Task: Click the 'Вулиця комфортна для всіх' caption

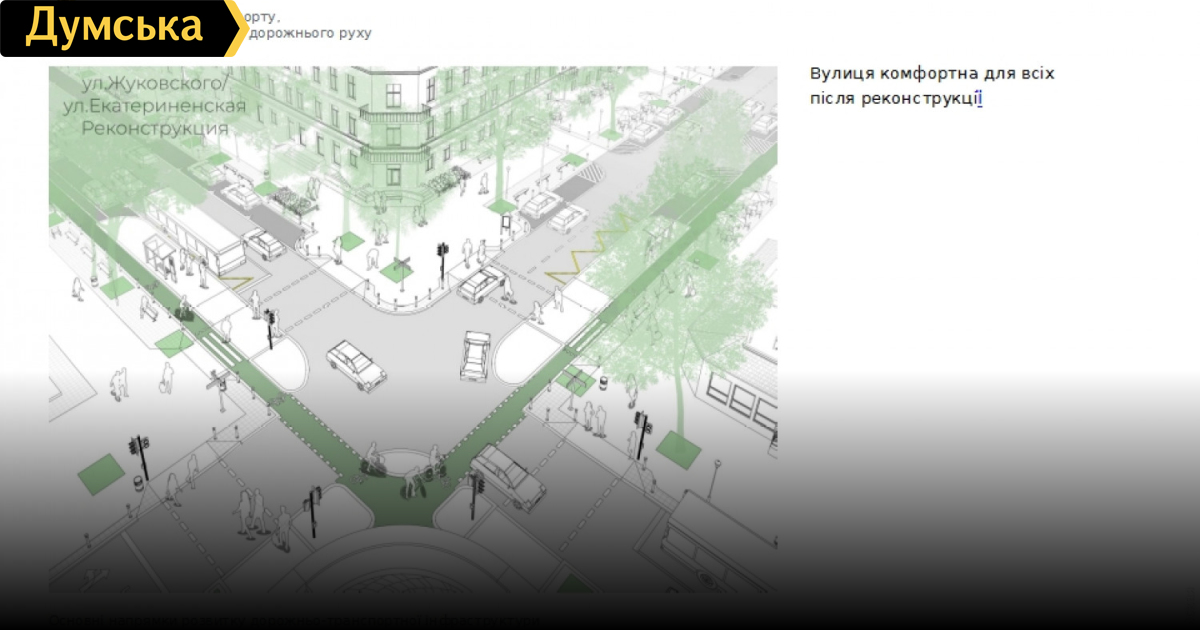Action: (x=931, y=74)
